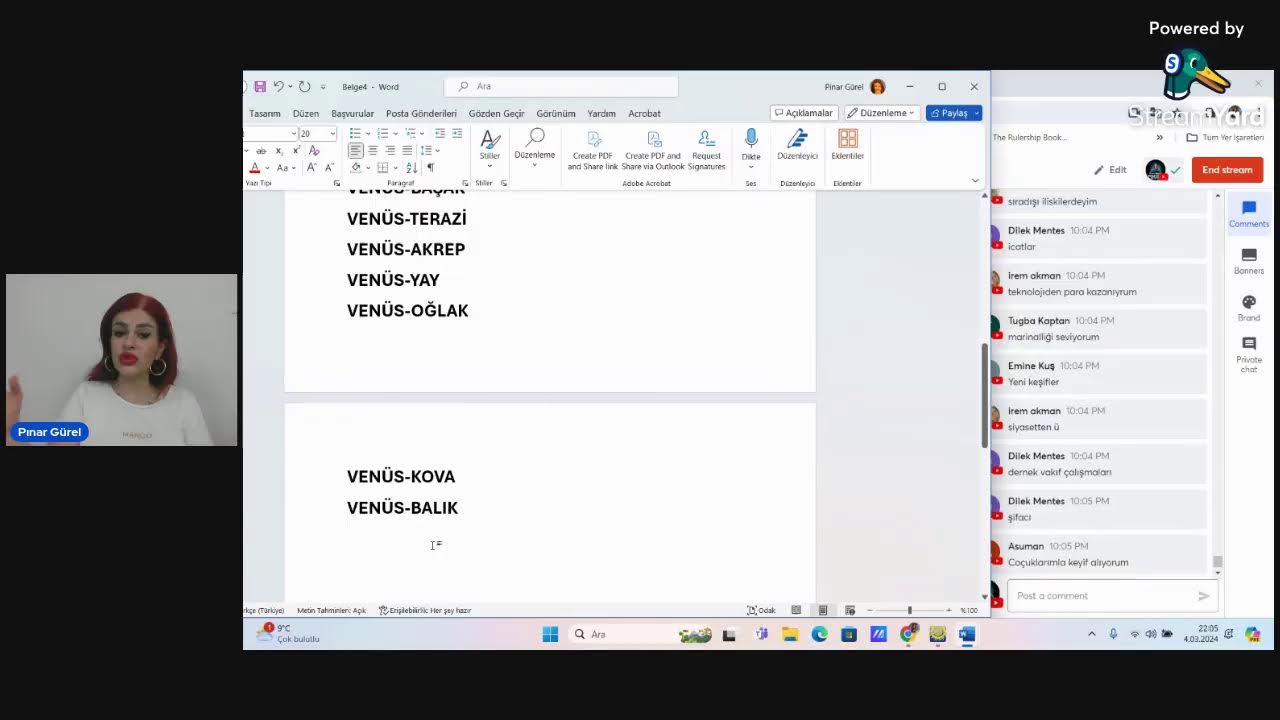Screen dimensions: 1280x720
Task: Open Odak focus mode in status bar
Action: click(761, 610)
